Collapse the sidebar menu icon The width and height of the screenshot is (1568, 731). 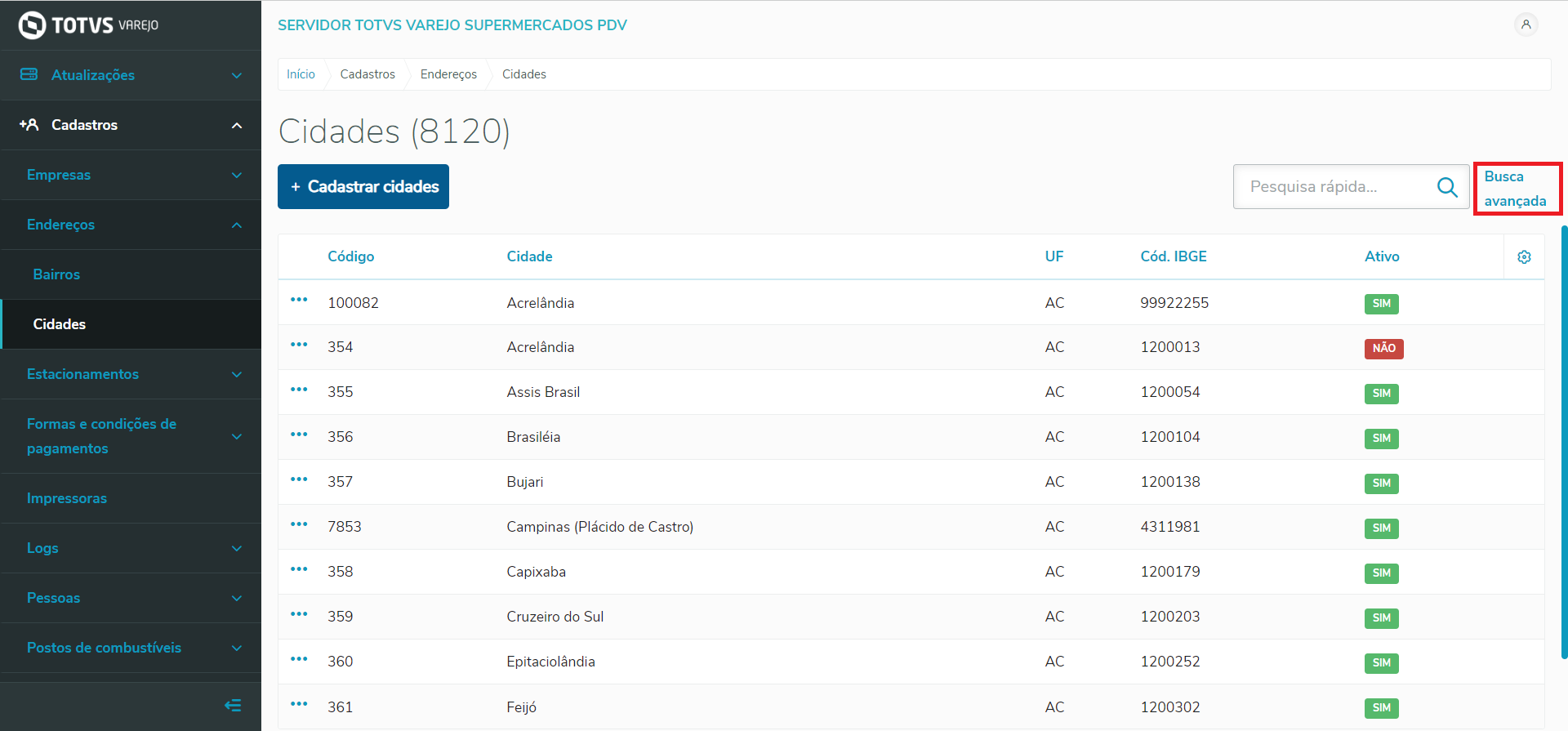click(233, 705)
